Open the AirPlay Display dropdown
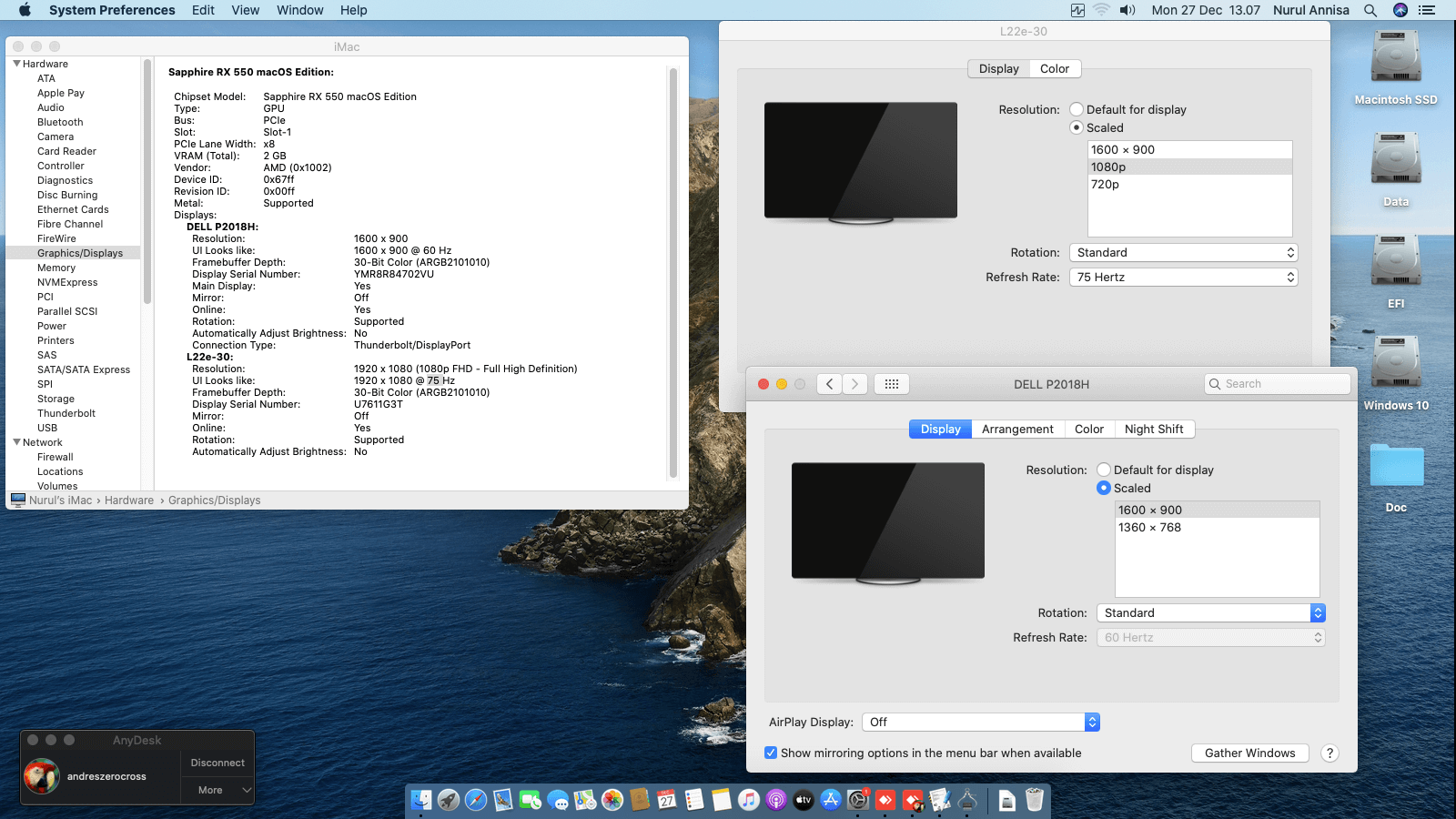Viewport: 1456px width, 819px height. pyautogui.click(x=981, y=722)
